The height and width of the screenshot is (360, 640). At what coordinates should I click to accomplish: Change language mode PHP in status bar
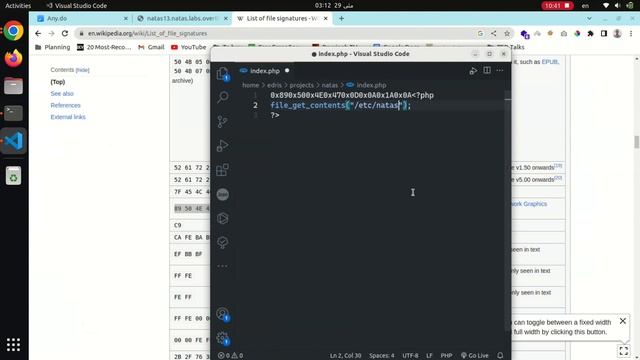coord(446,356)
